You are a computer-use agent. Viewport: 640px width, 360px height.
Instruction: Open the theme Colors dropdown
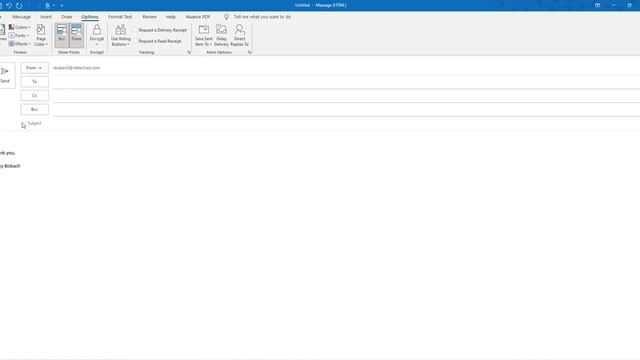(x=20, y=27)
